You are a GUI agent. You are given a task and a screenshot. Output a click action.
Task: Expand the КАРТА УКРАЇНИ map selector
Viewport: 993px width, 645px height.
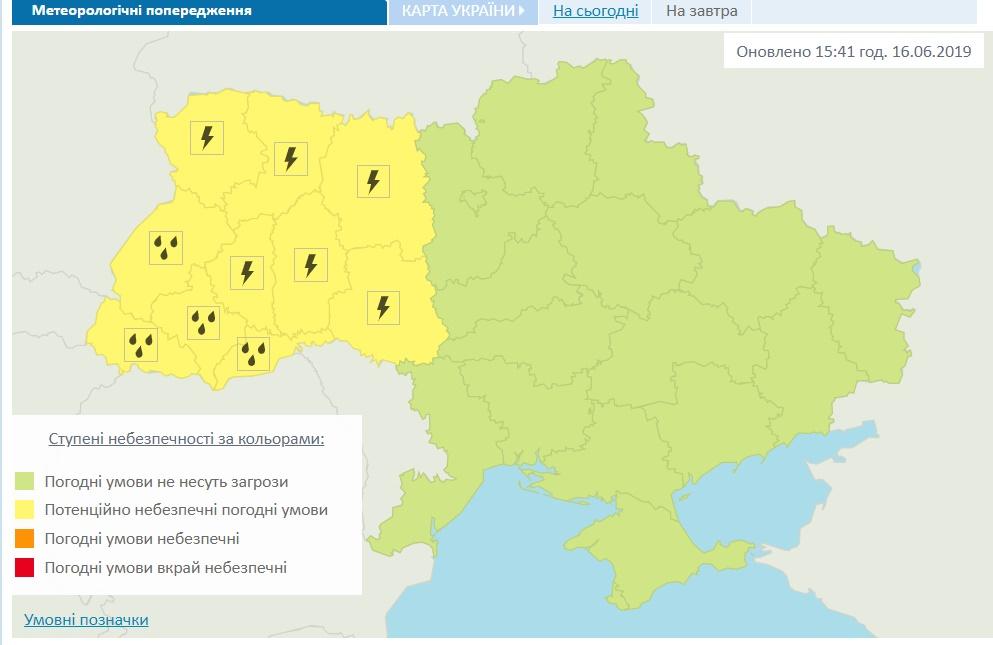pos(463,11)
